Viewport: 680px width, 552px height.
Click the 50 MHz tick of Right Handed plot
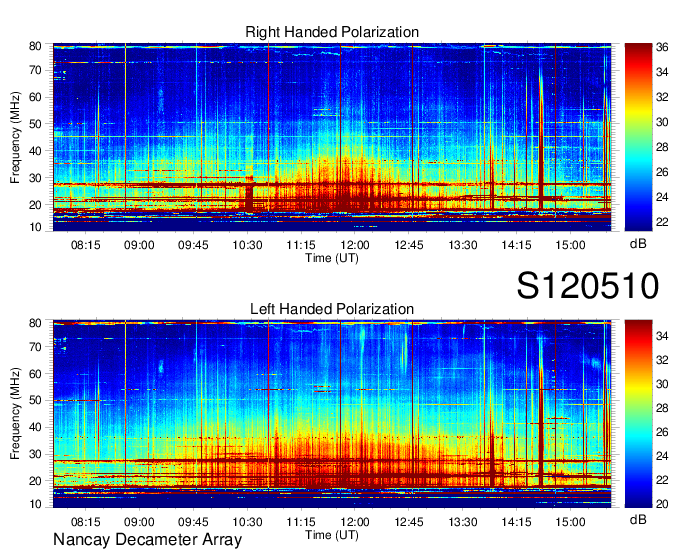coord(35,124)
